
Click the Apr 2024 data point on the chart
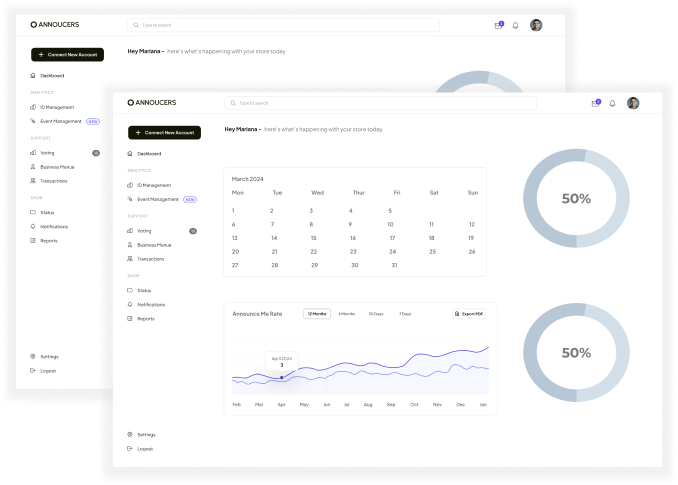coord(282,377)
